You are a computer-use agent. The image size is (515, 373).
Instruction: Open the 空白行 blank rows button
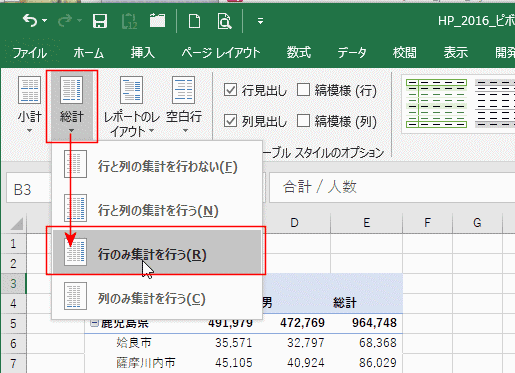pos(184,104)
